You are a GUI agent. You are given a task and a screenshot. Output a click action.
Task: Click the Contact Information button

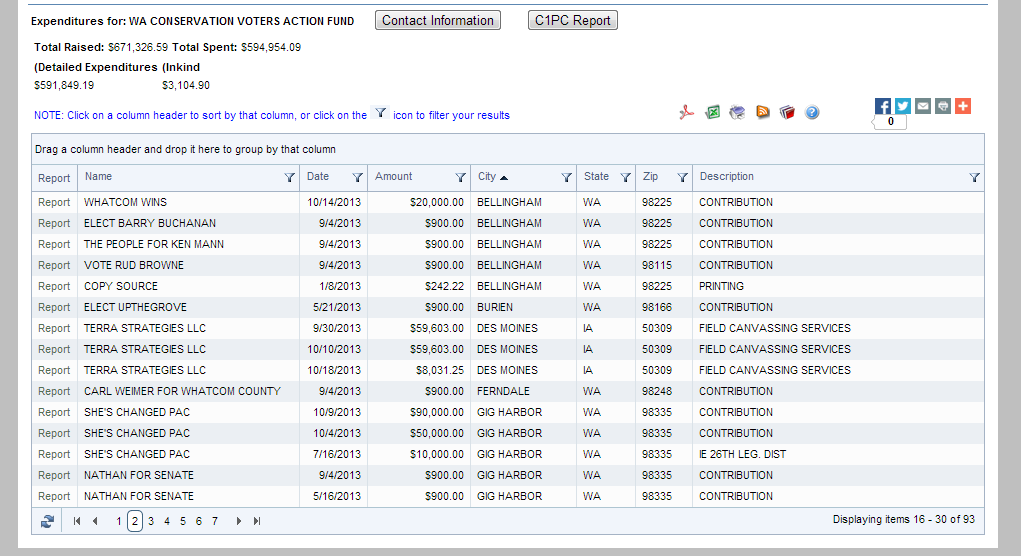pyautogui.click(x=438, y=20)
